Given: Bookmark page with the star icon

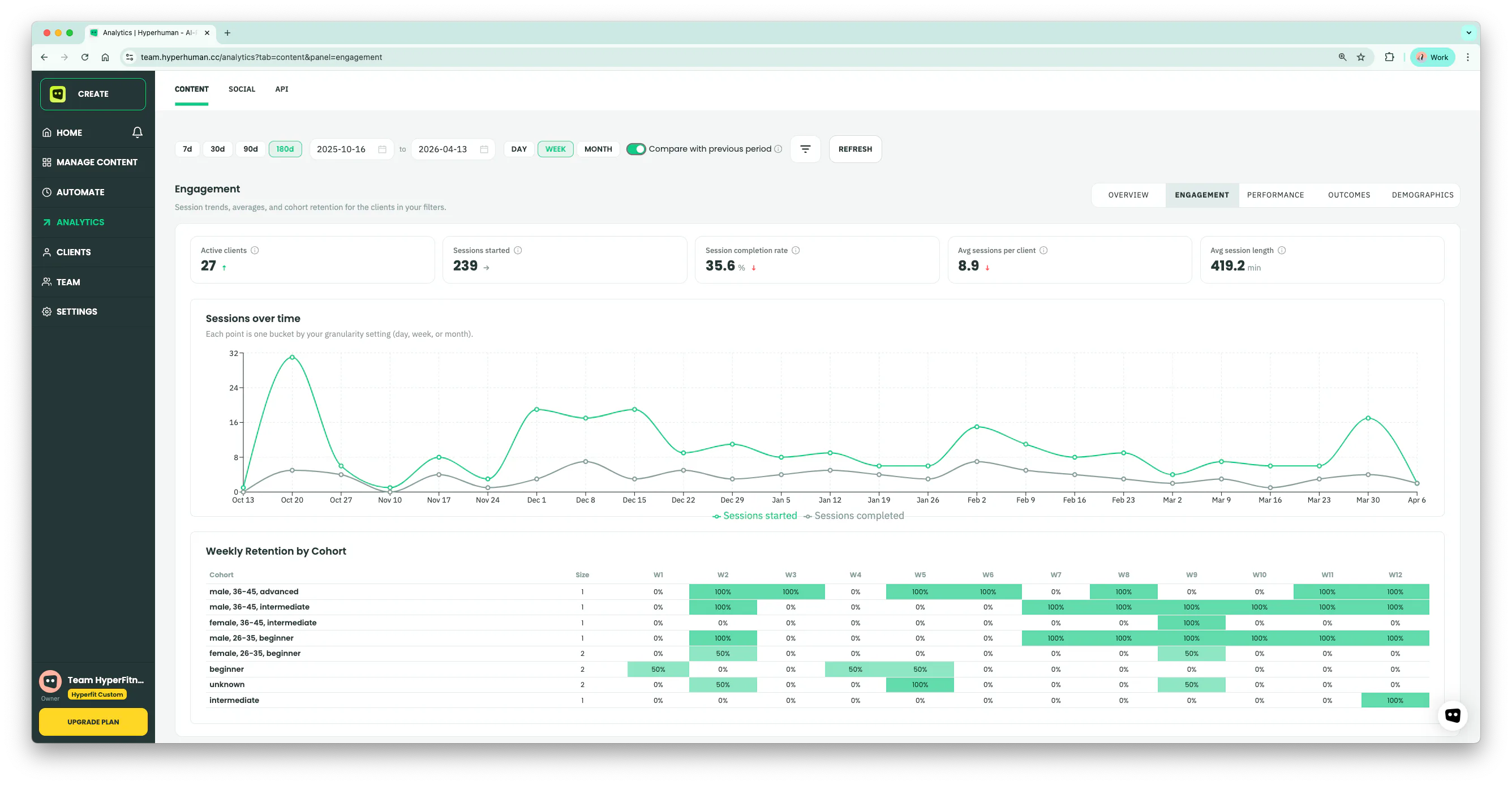Looking at the screenshot, I should pyautogui.click(x=1360, y=58).
